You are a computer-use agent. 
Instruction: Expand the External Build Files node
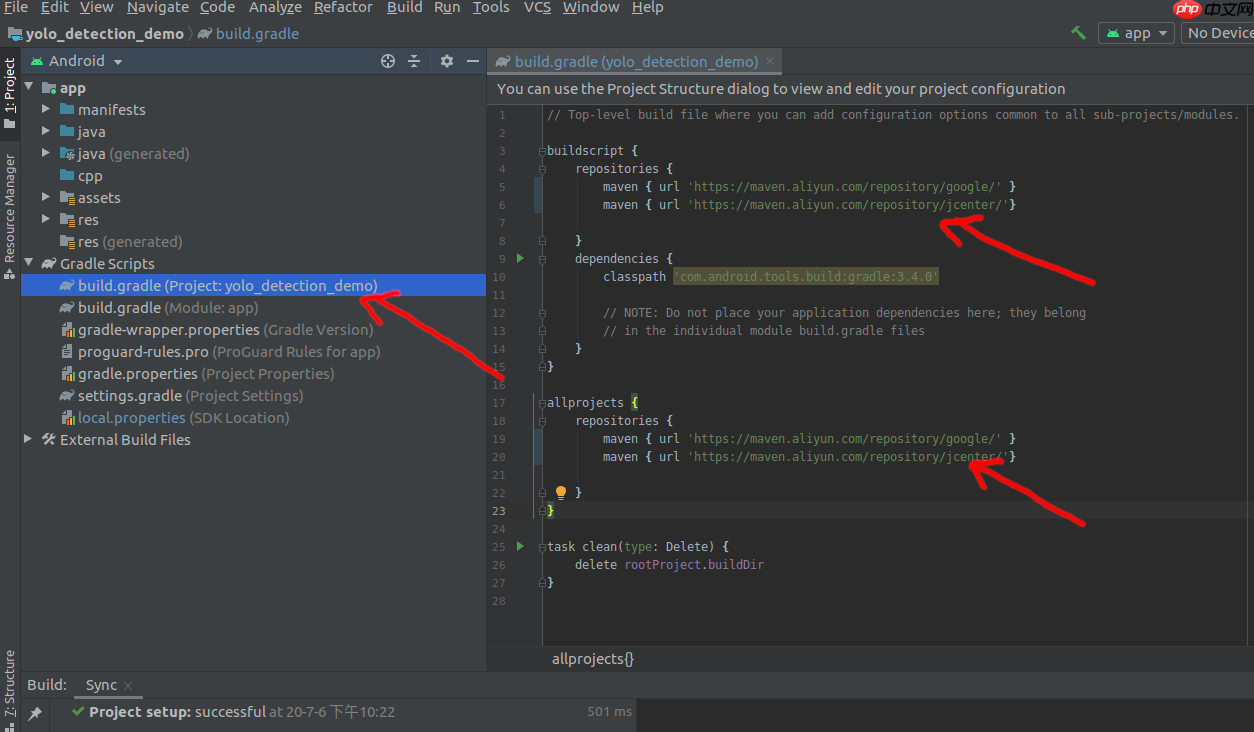pyautogui.click(x=28, y=439)
